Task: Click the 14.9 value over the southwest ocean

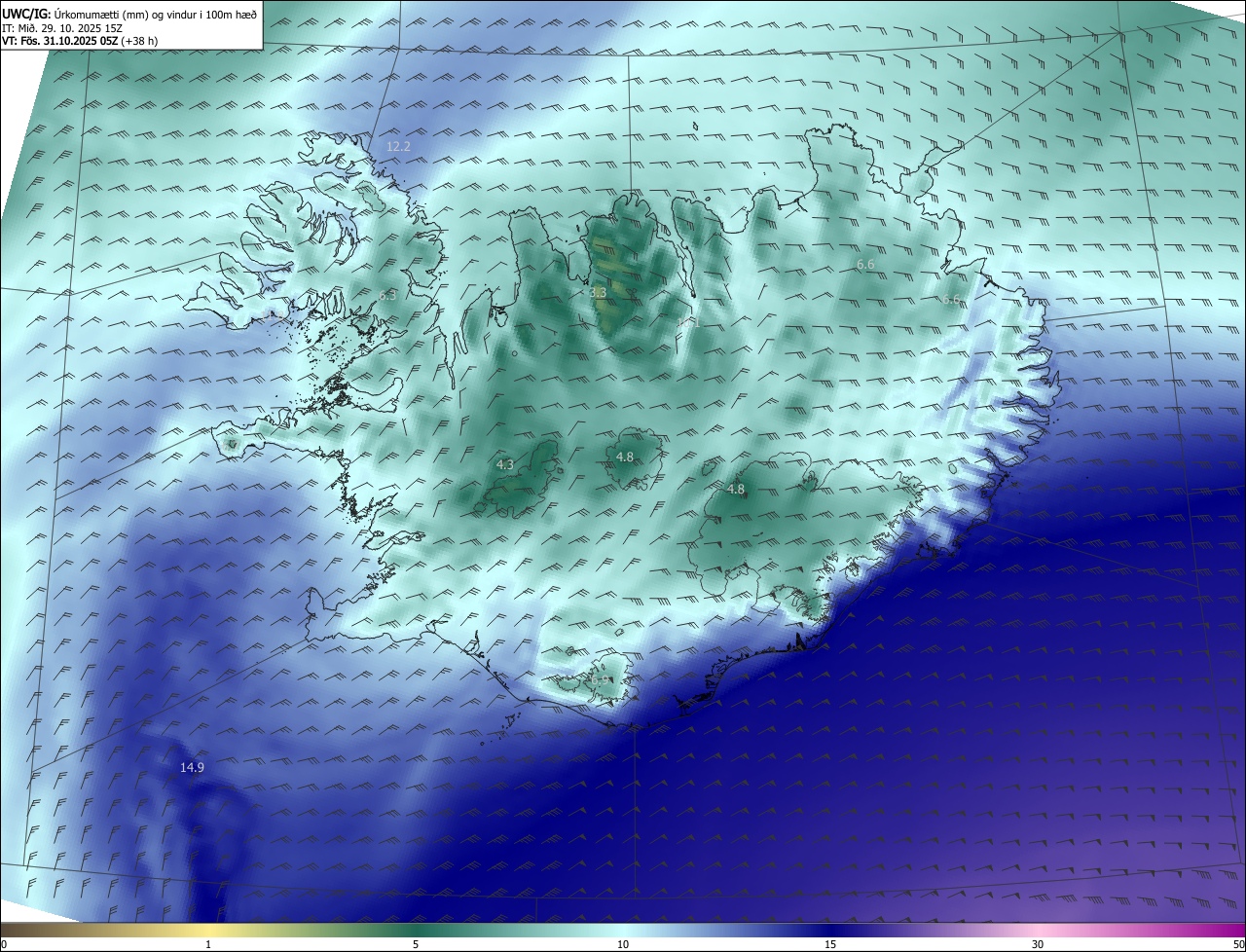Action: click(x=192, y=768)
